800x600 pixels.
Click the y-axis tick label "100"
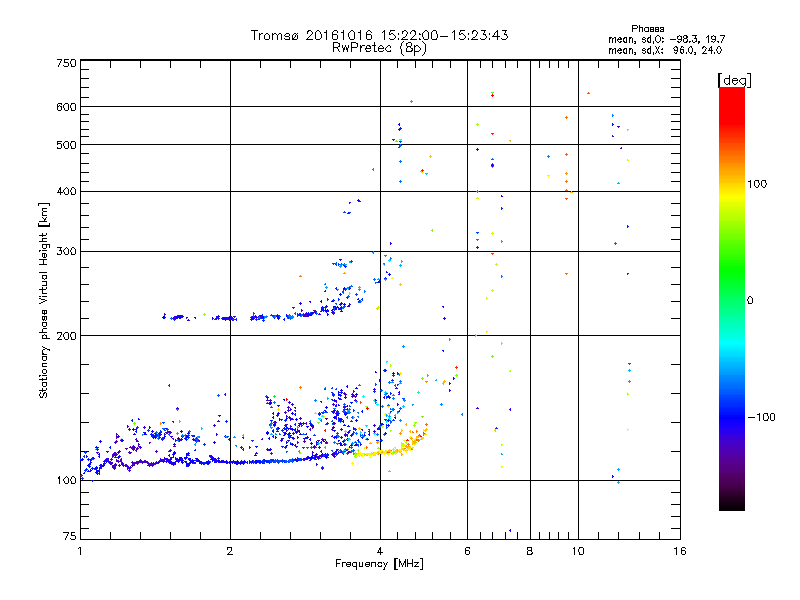(x=67, y=480)
